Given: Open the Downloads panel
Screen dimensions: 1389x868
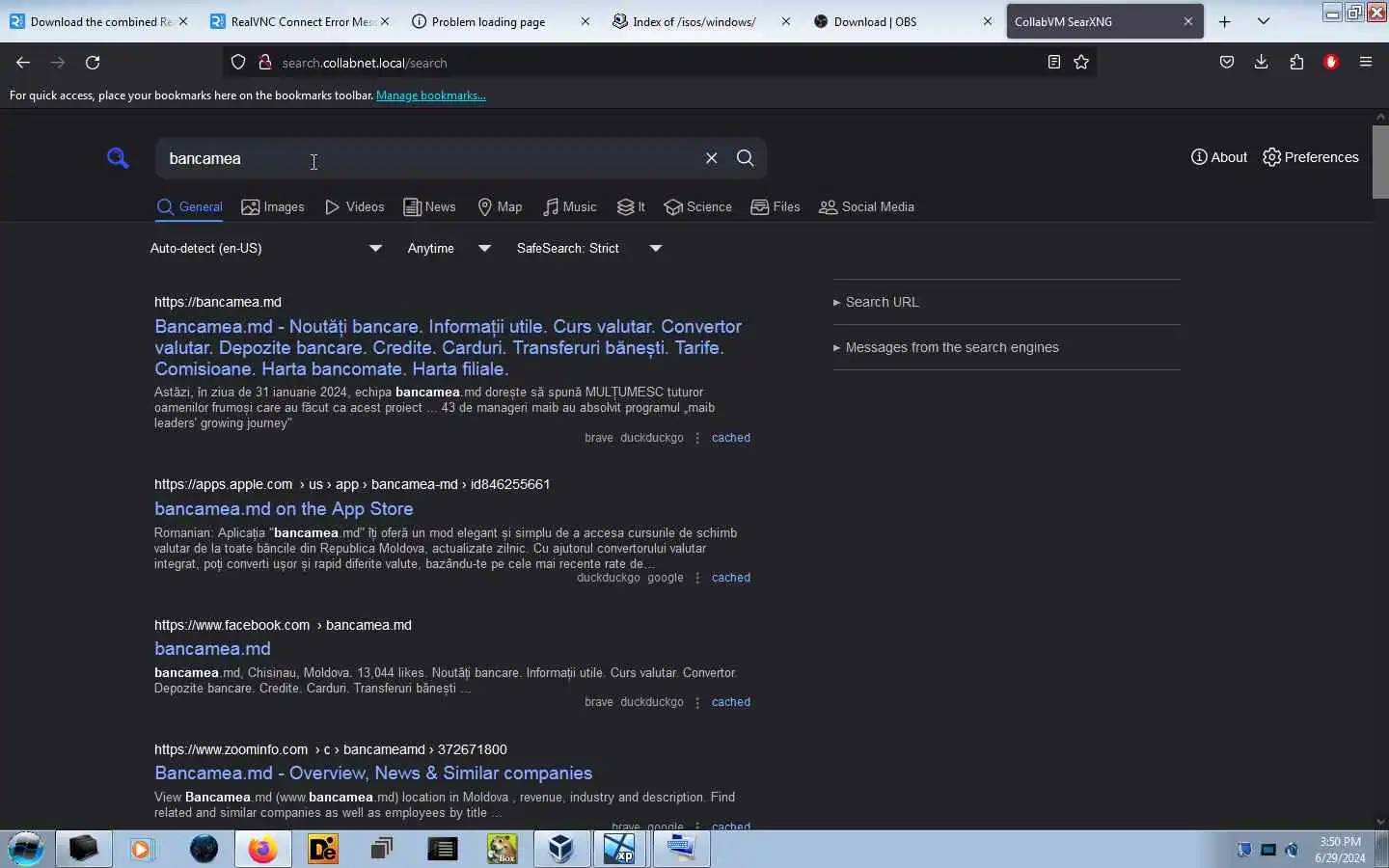Looking at the screenshot, I should [x=1262, y=63].
